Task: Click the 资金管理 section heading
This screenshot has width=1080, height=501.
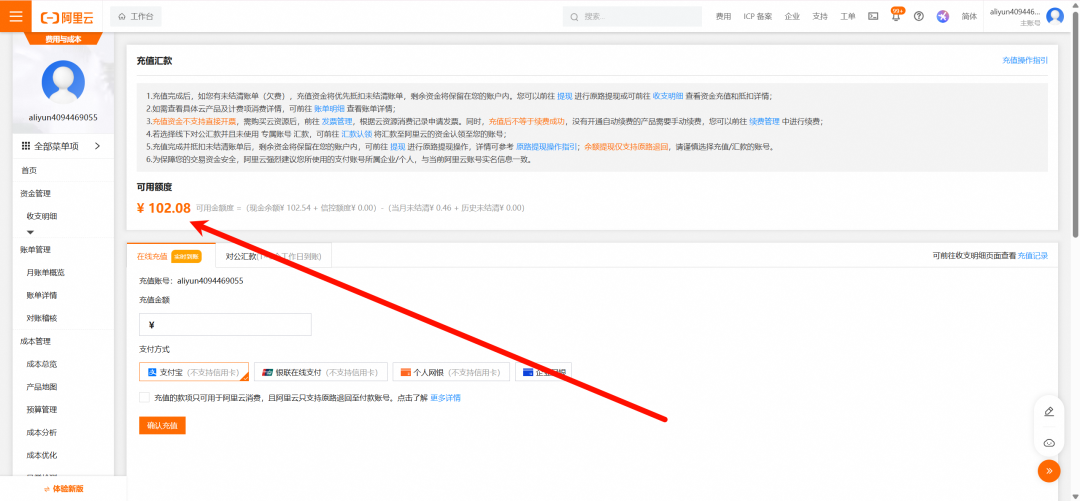Action: click(x=35, y=194)
